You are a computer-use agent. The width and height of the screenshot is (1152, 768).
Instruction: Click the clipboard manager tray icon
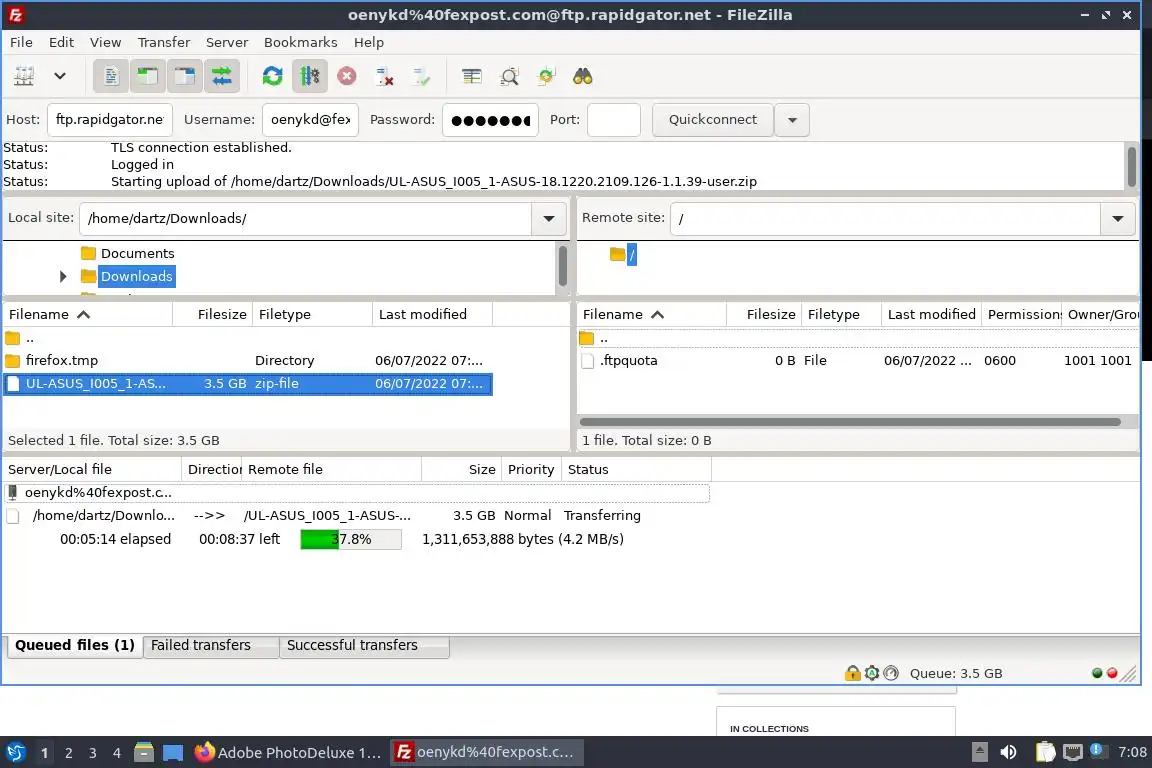1045,752
